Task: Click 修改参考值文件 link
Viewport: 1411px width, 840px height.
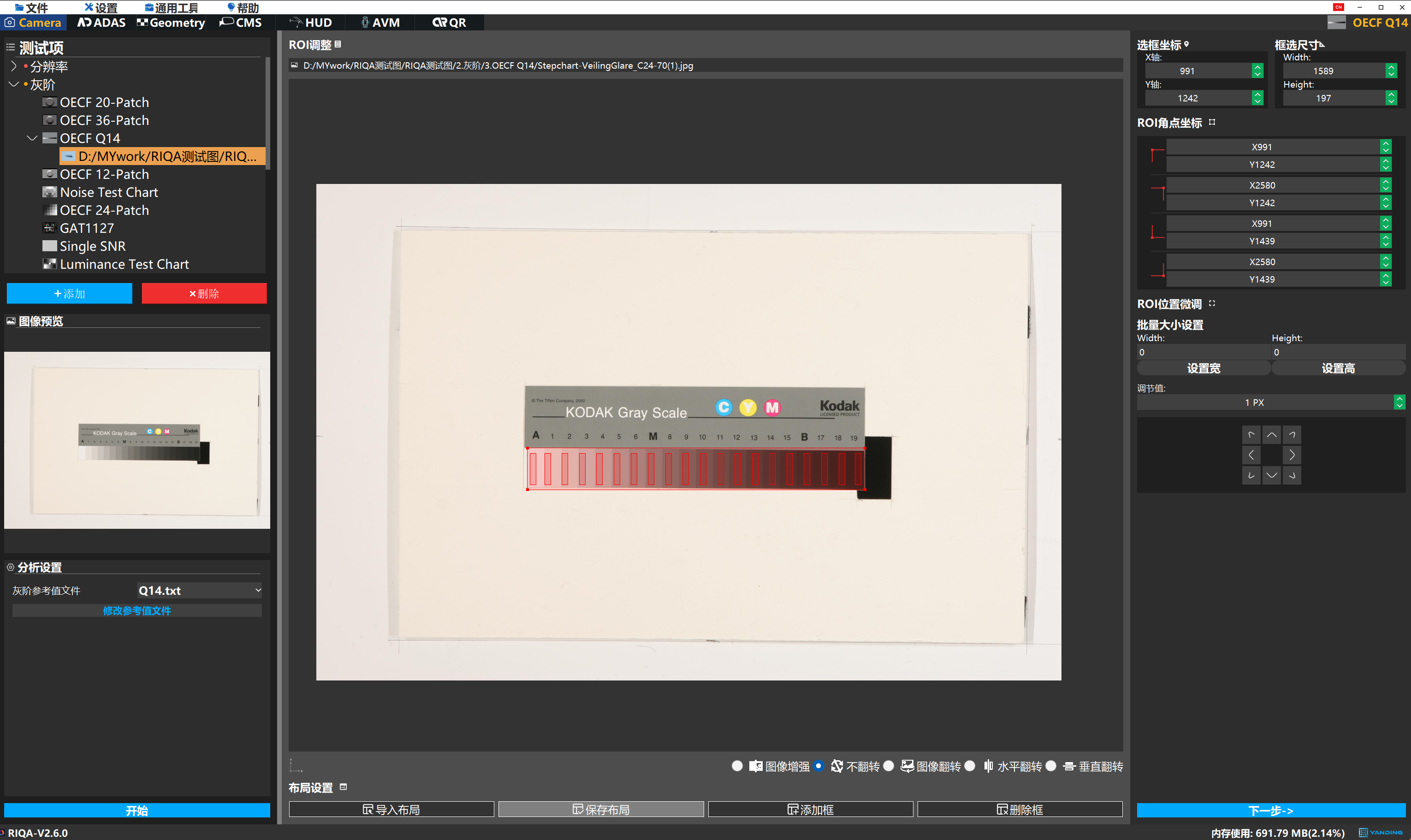Action: point(136,611)
